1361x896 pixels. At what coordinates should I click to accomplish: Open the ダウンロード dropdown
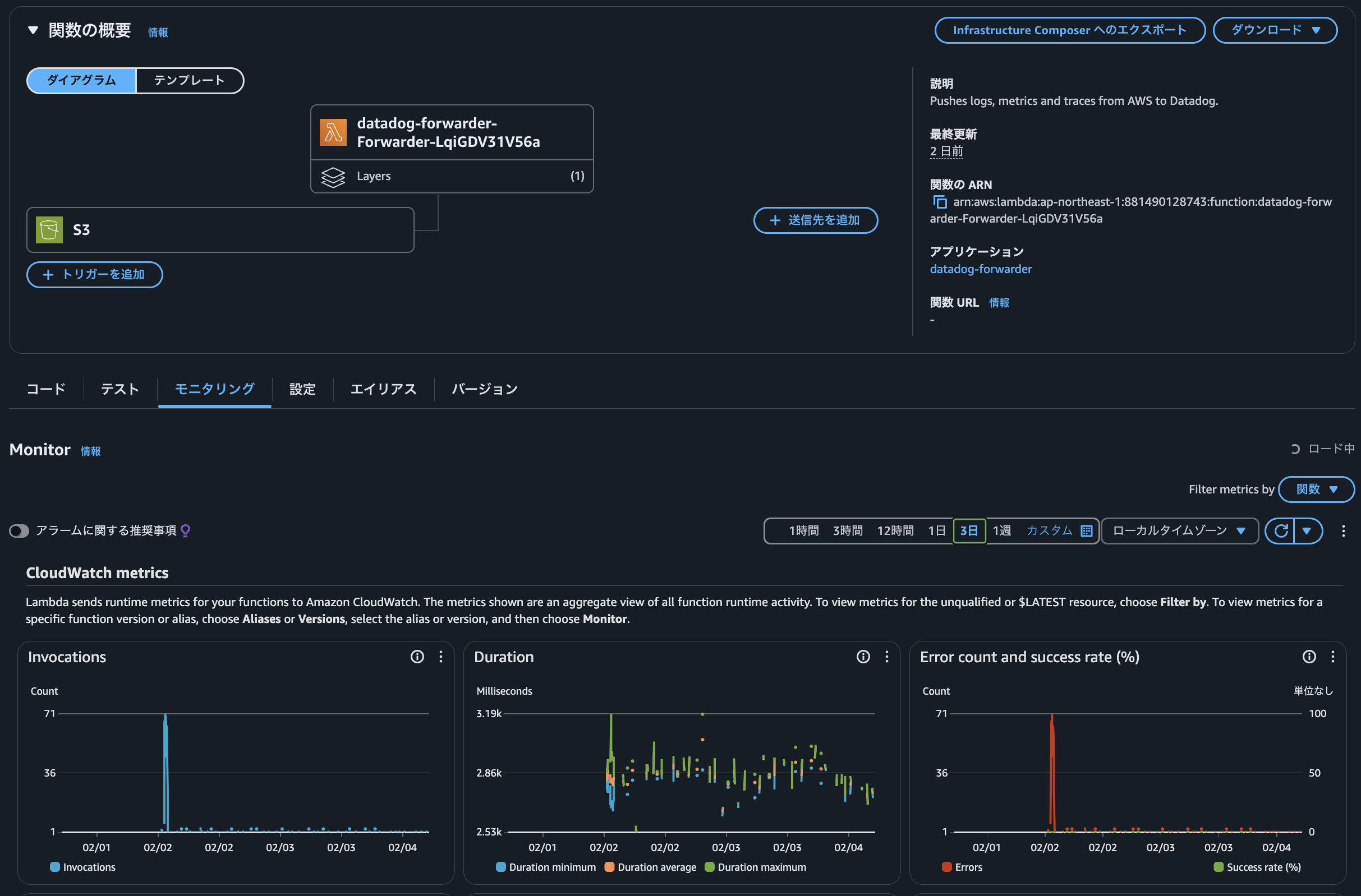pyautogui.click(x=1275, y=30)
